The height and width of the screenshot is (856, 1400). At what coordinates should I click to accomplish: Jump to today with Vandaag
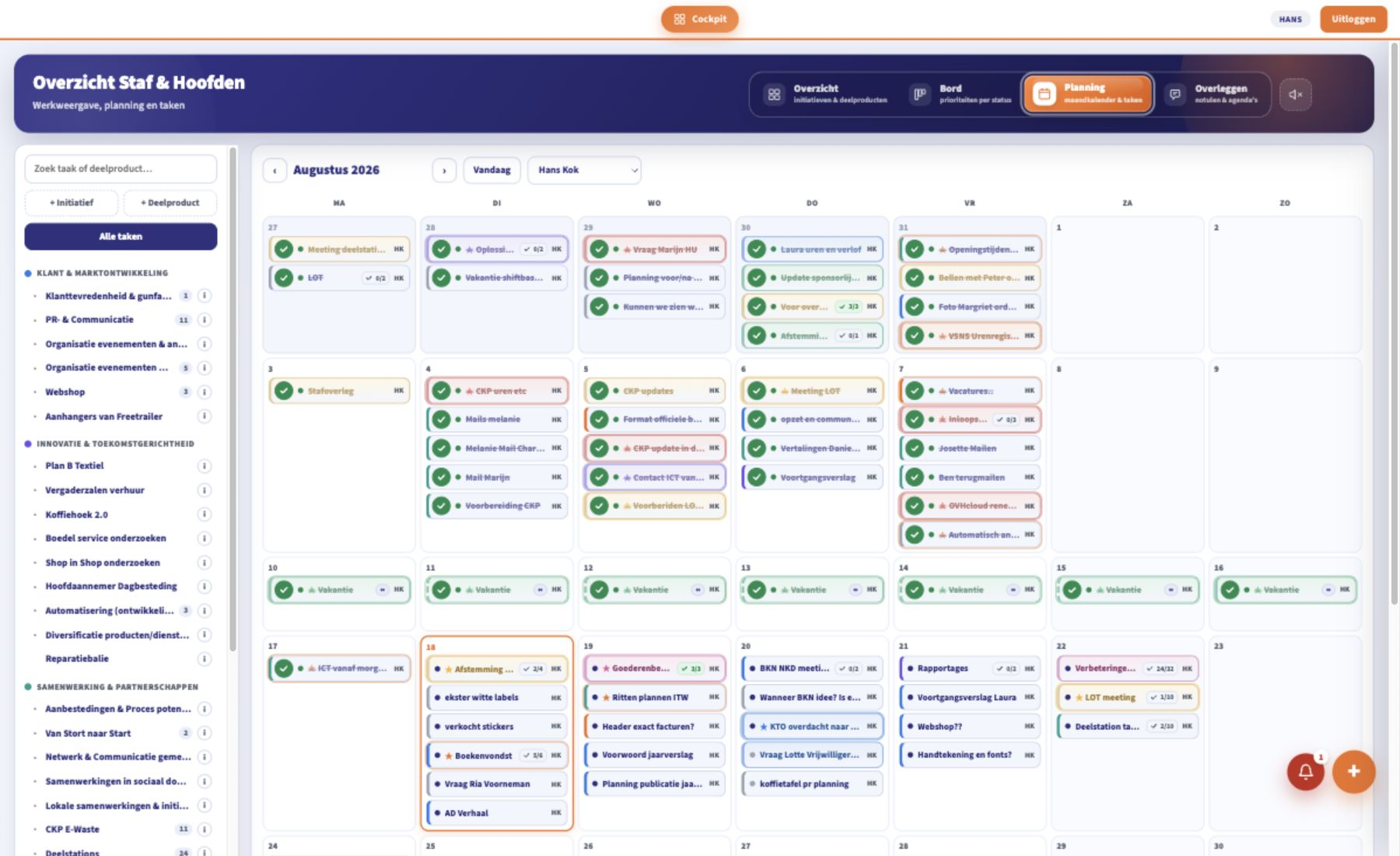click(492, 170)
